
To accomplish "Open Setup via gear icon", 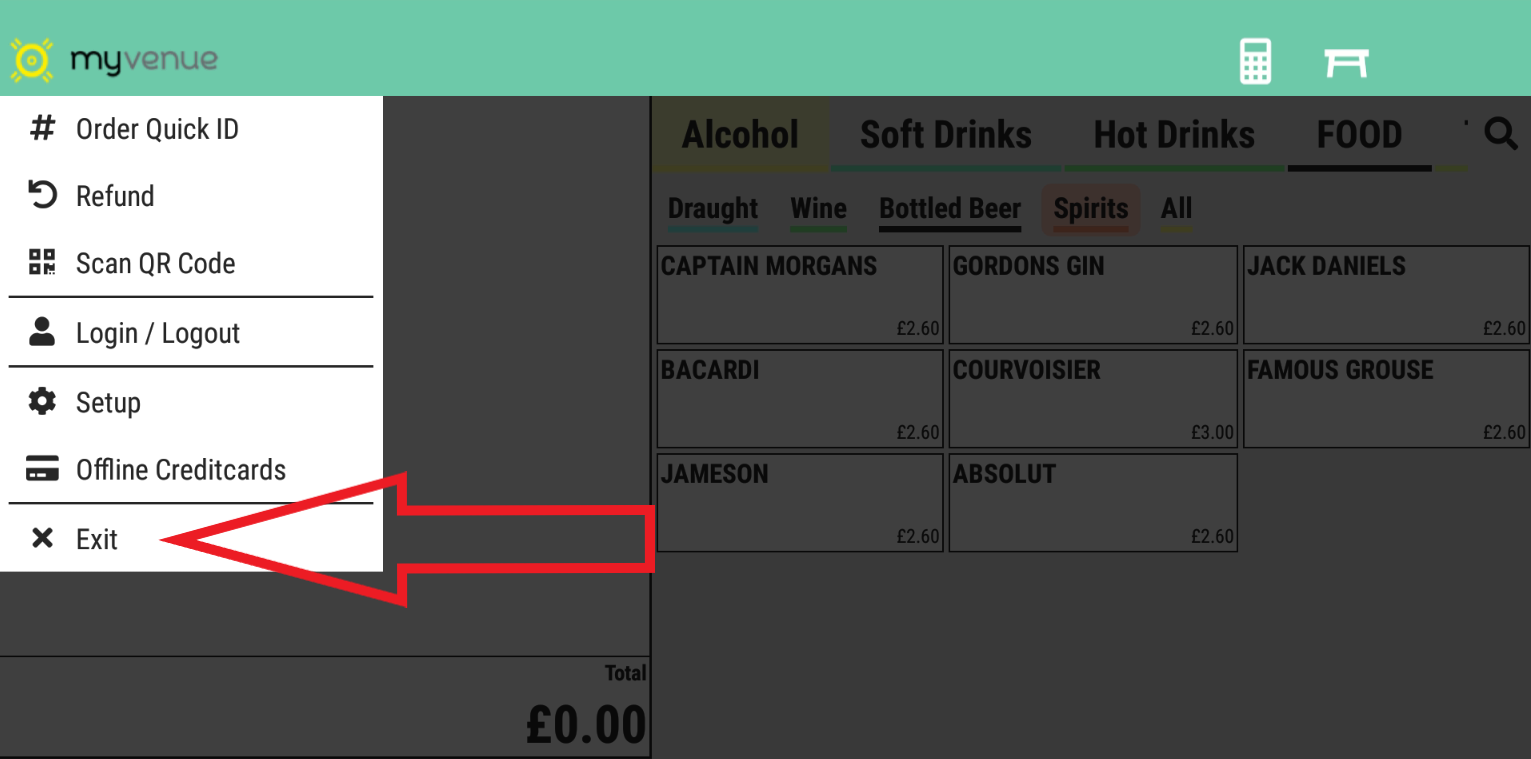I will (x=42, y=402).
